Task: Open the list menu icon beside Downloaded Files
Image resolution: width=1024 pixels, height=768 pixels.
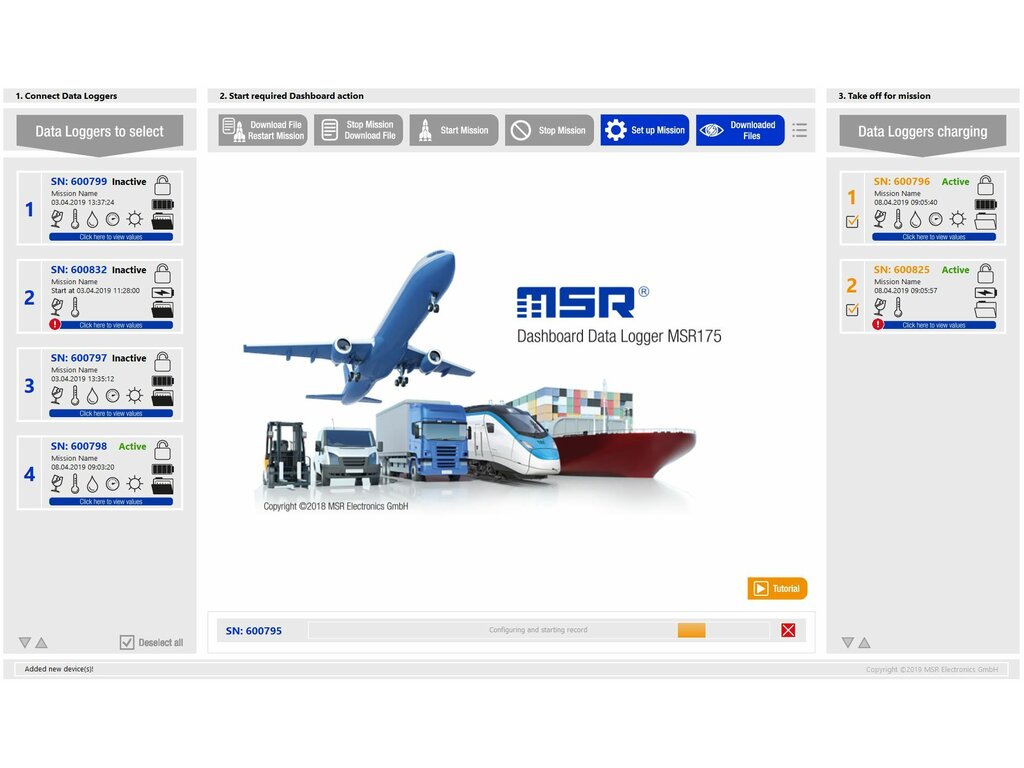Action: click(x=799, y=130)
